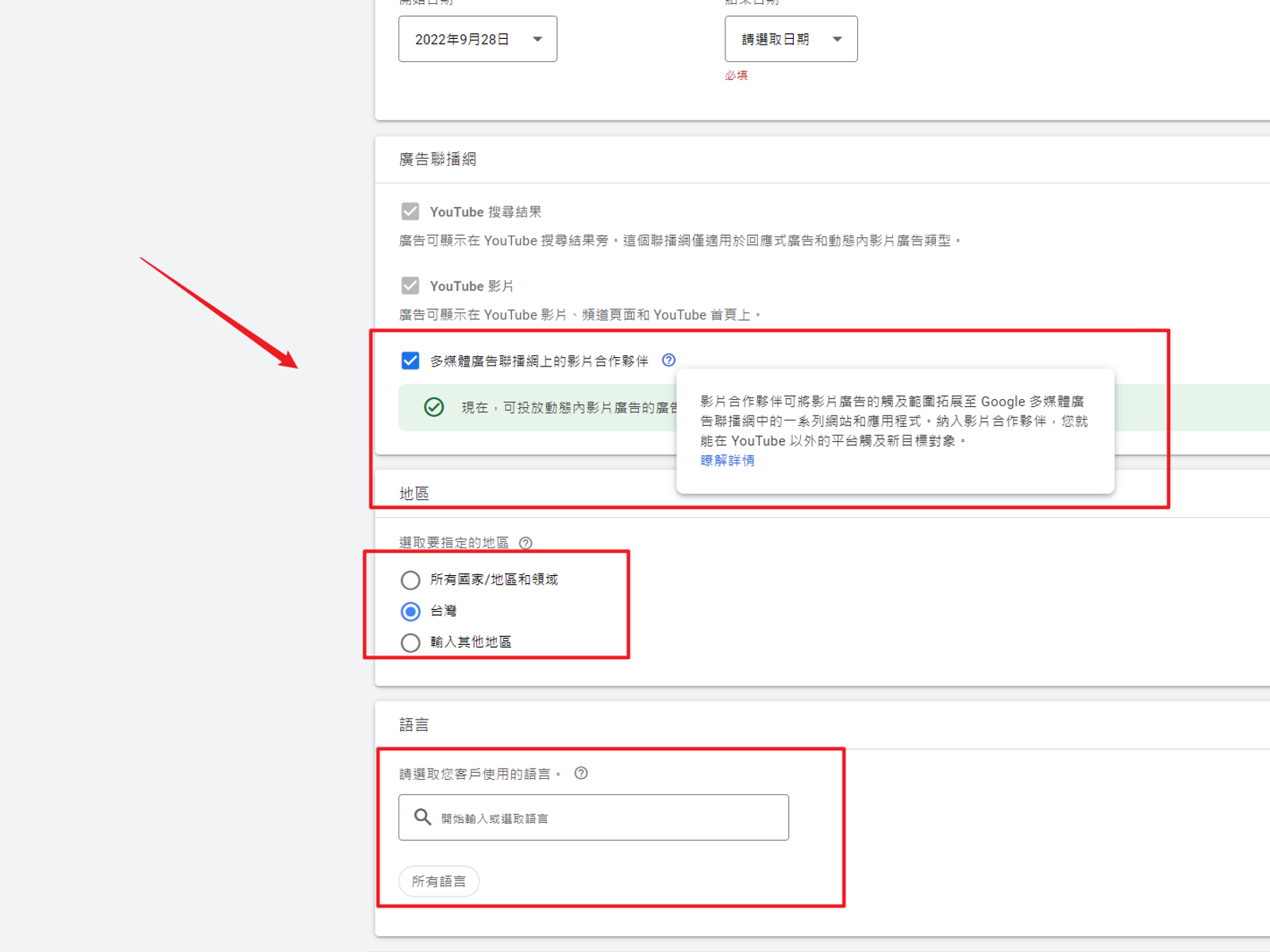Viewport: 1270px width, 952px height.
Task: Toggle the YouTube 搜尋結果 checkbox
Action: [x=410, y=212]
